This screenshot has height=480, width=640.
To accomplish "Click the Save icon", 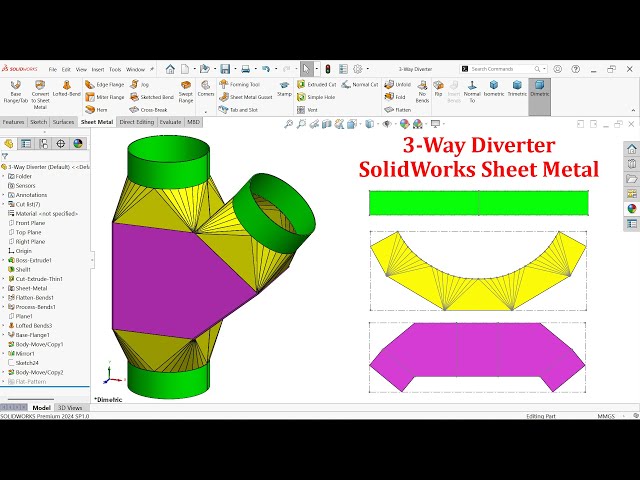I will pyautogui.click(x=225, y=69).
